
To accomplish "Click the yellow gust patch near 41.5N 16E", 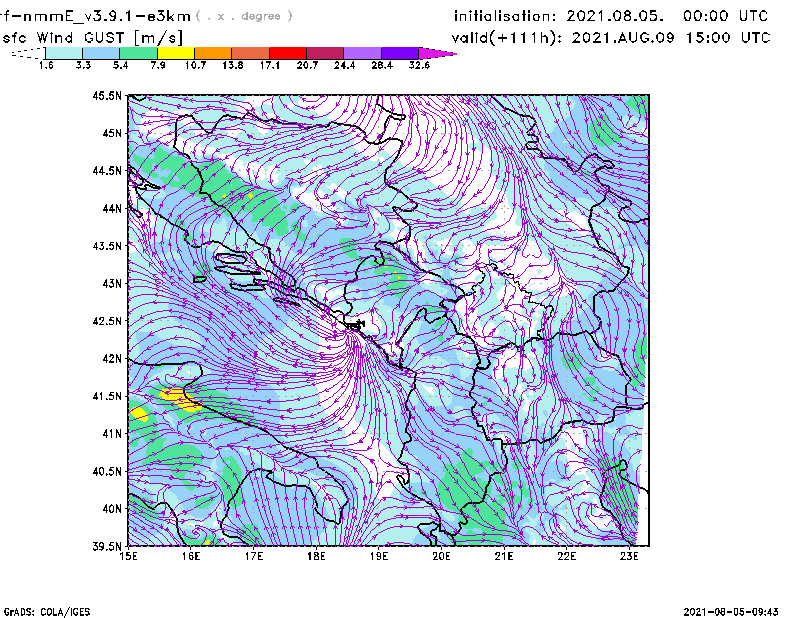I will pos(180,400).
